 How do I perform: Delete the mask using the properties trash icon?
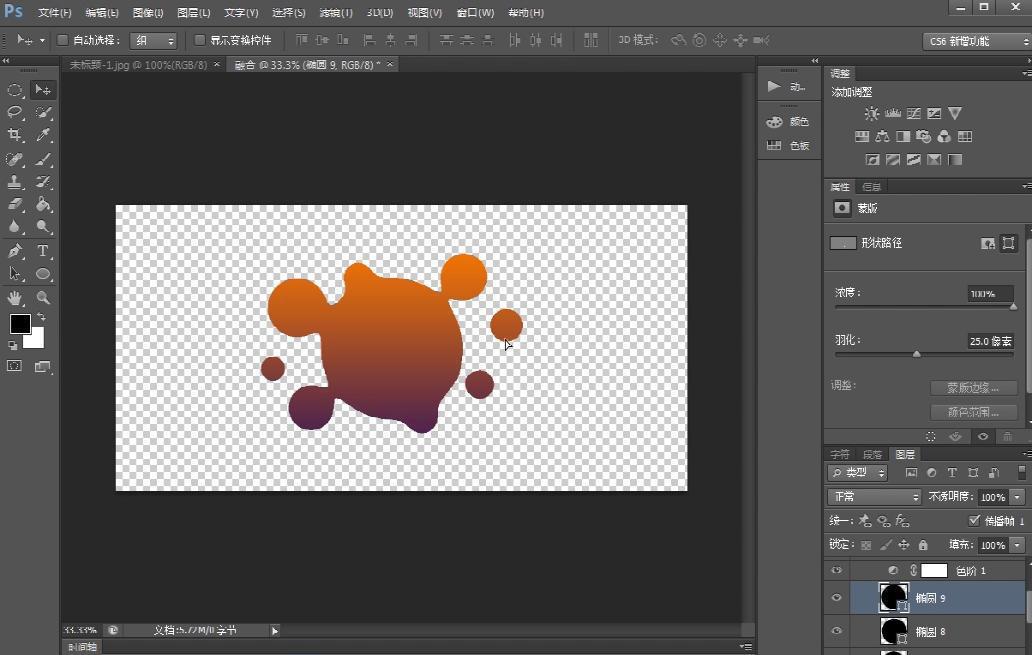(1007, 436)
